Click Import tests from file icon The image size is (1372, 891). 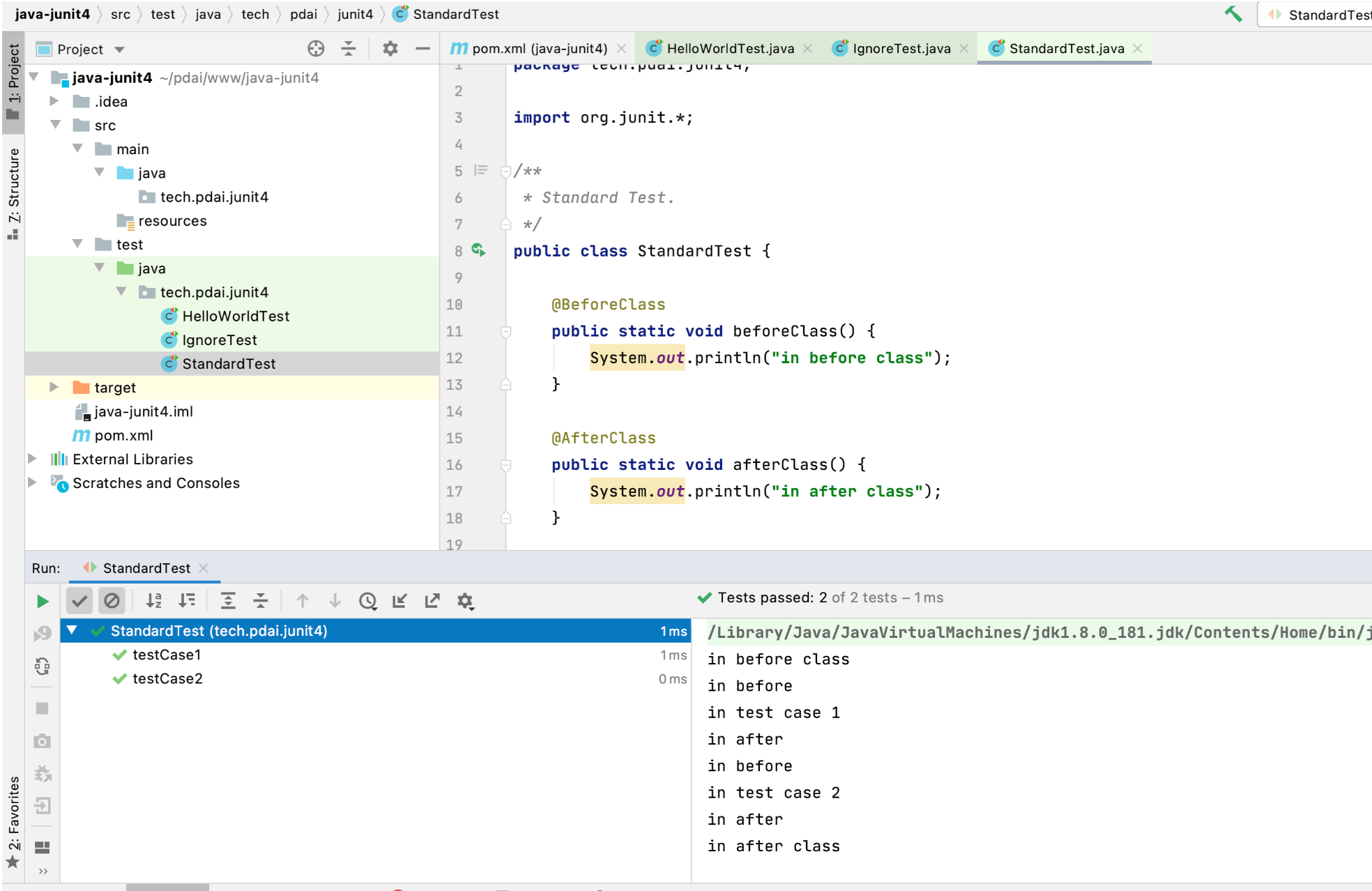coord(400,600)
